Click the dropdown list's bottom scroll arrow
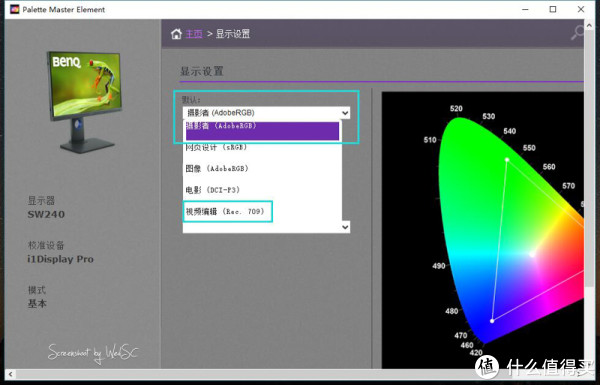600x385 pixels. [x=345, y=227]
